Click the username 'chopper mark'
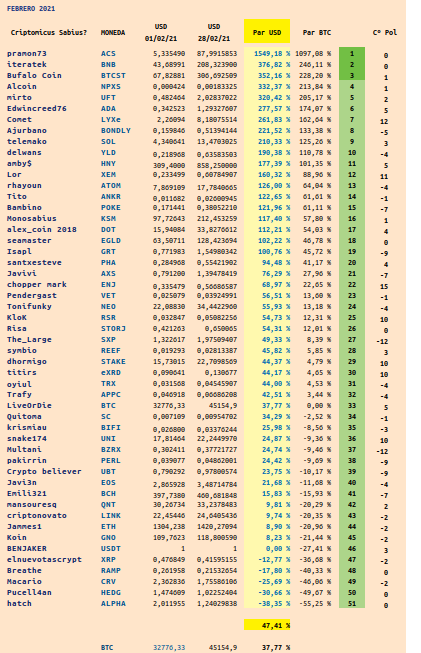 [x=37, y=284]
